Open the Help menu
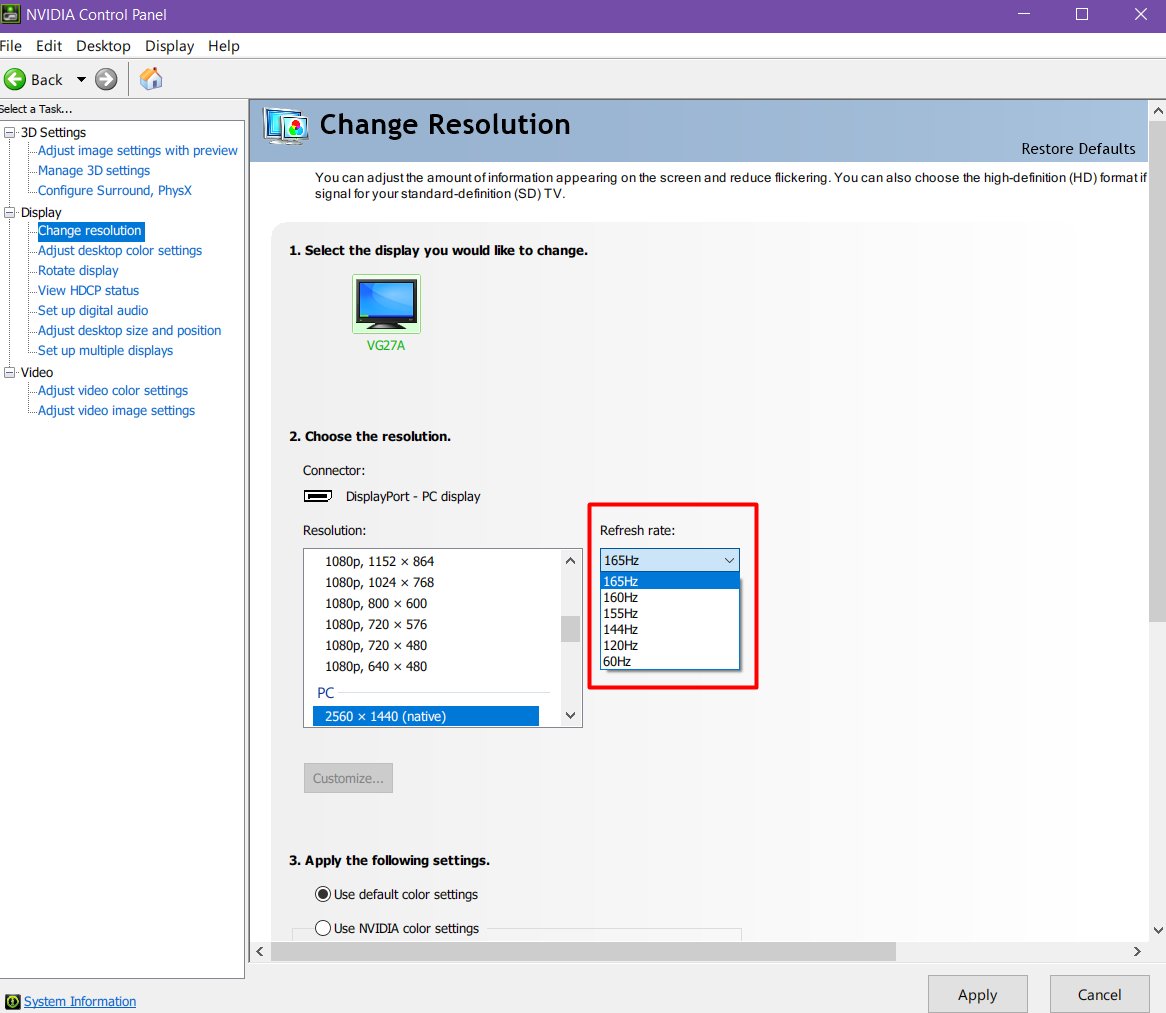Screen dimensions: 1166x1013 click(x=224, y=46)
